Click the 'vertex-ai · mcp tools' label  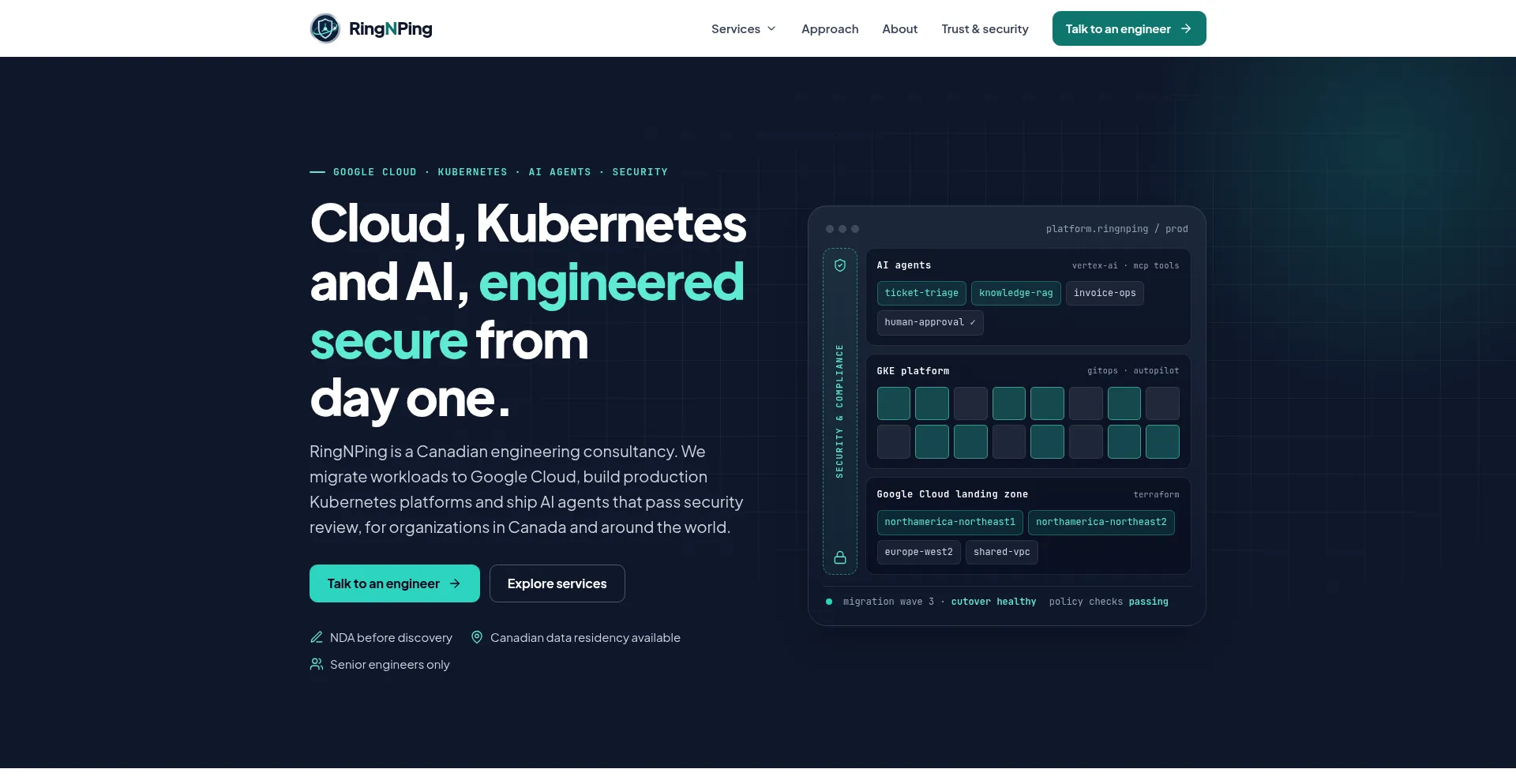coord(1126,266)
